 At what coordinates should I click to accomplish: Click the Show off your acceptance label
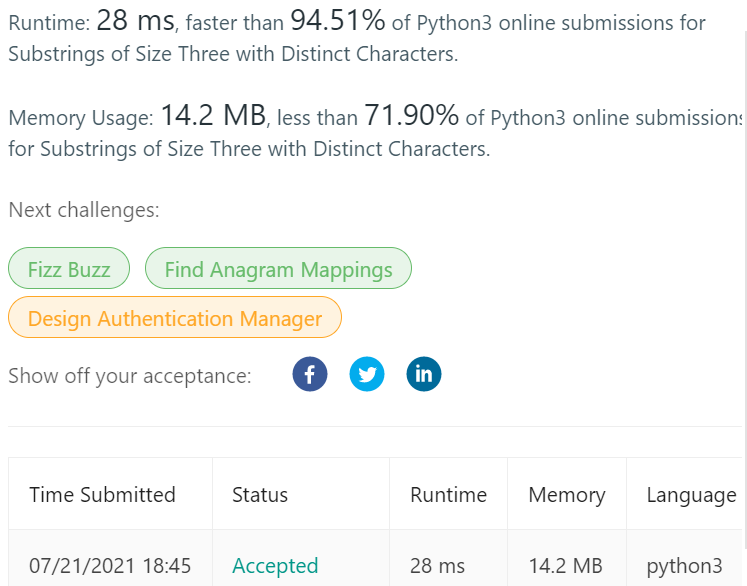click(130, 376)
